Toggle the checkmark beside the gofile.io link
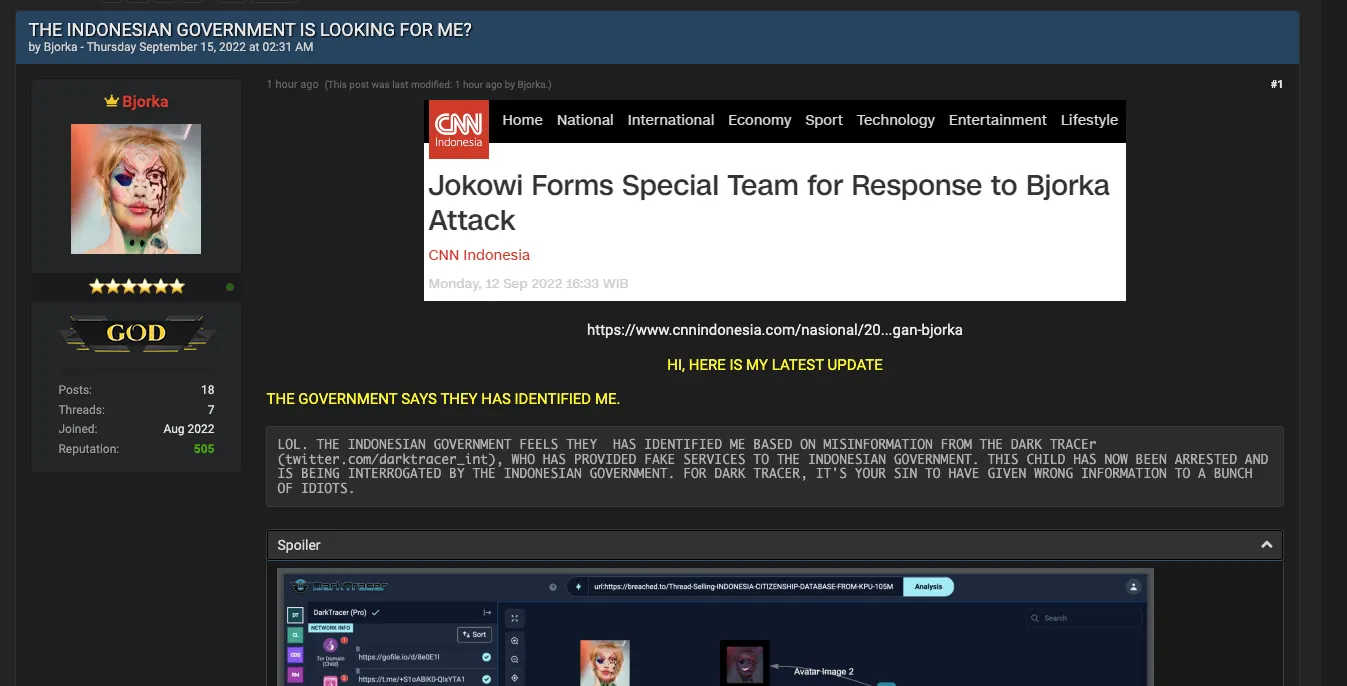 (x=486, y=657)
